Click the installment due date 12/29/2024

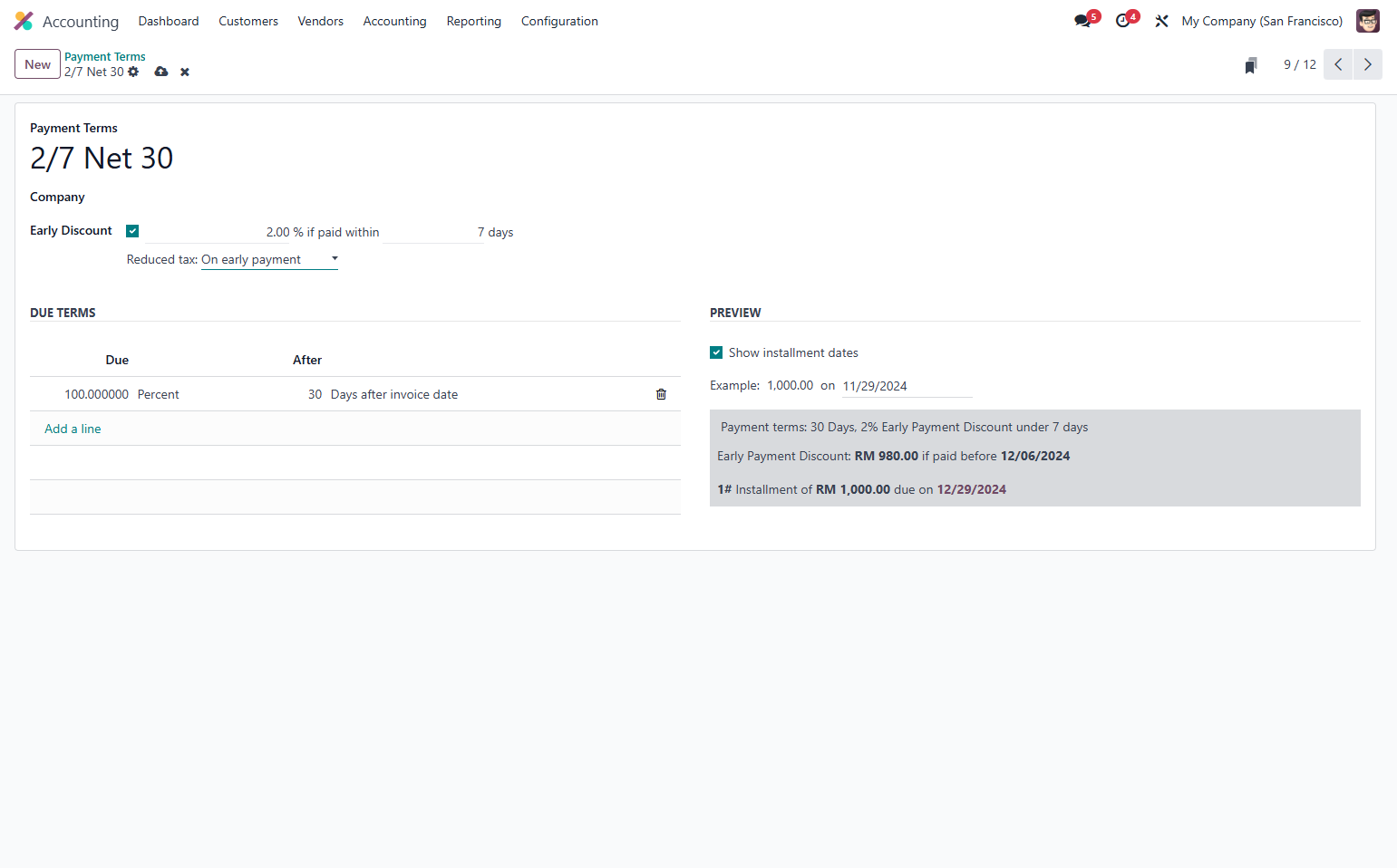tap(972, 489)
